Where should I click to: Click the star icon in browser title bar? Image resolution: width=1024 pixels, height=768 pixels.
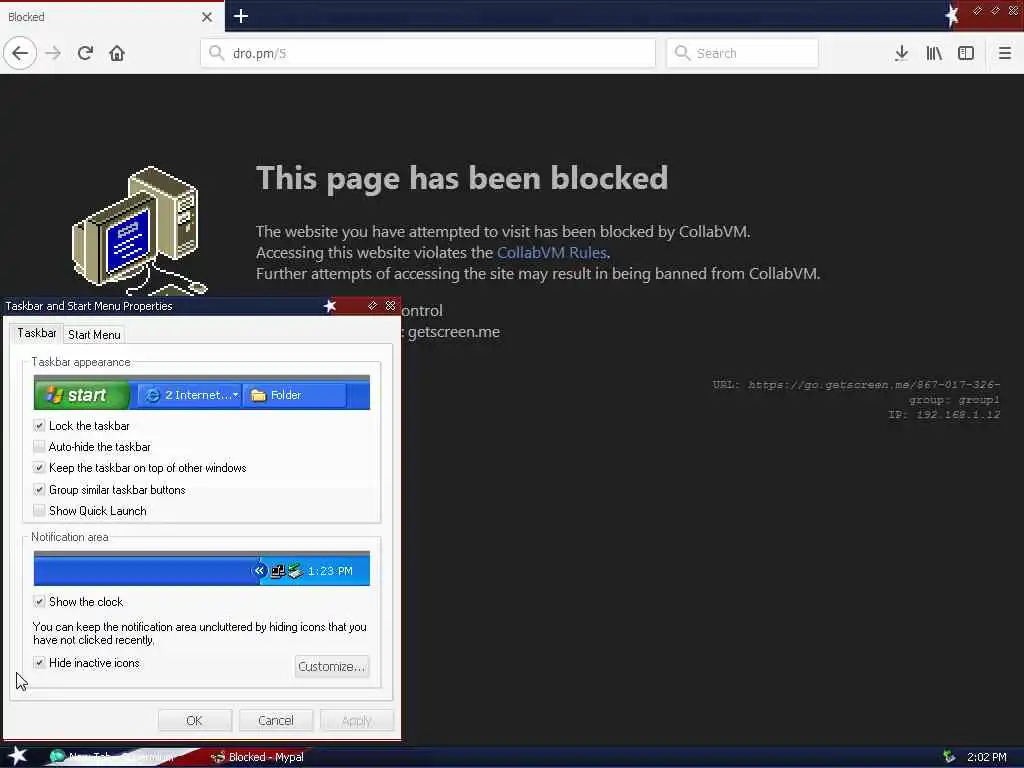pyautogui.click(x=952, y=14)
